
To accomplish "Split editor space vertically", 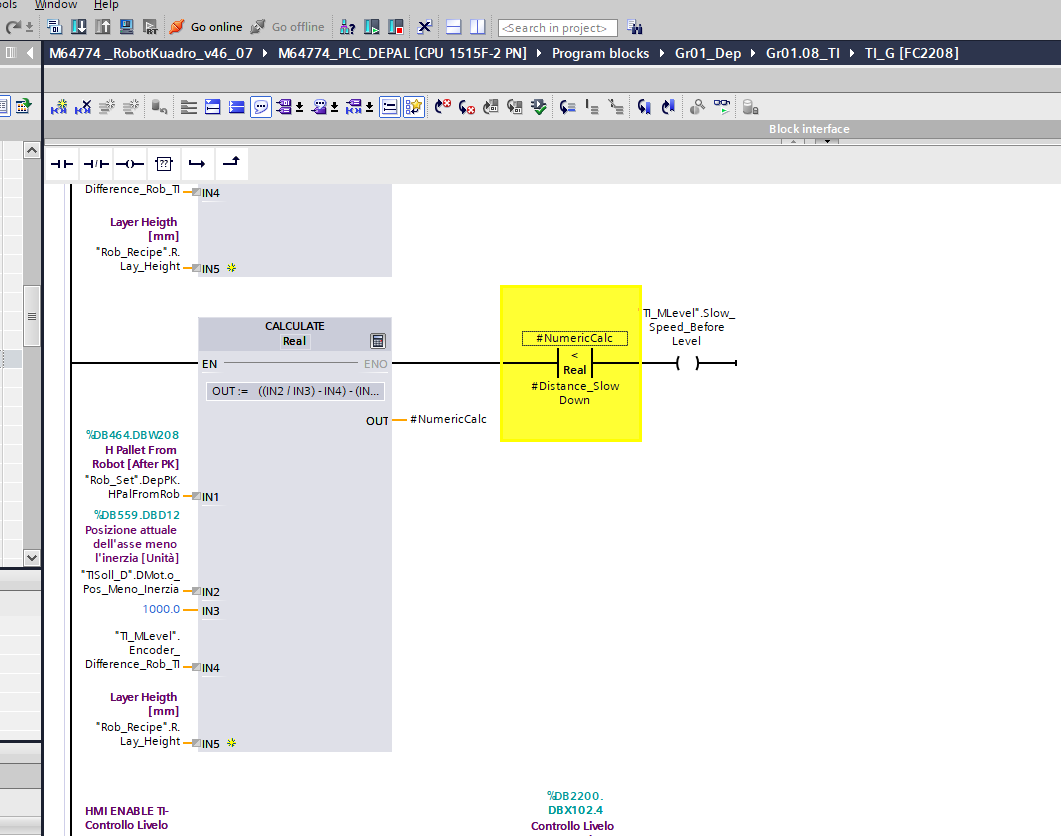I will (x=478, y=27).
